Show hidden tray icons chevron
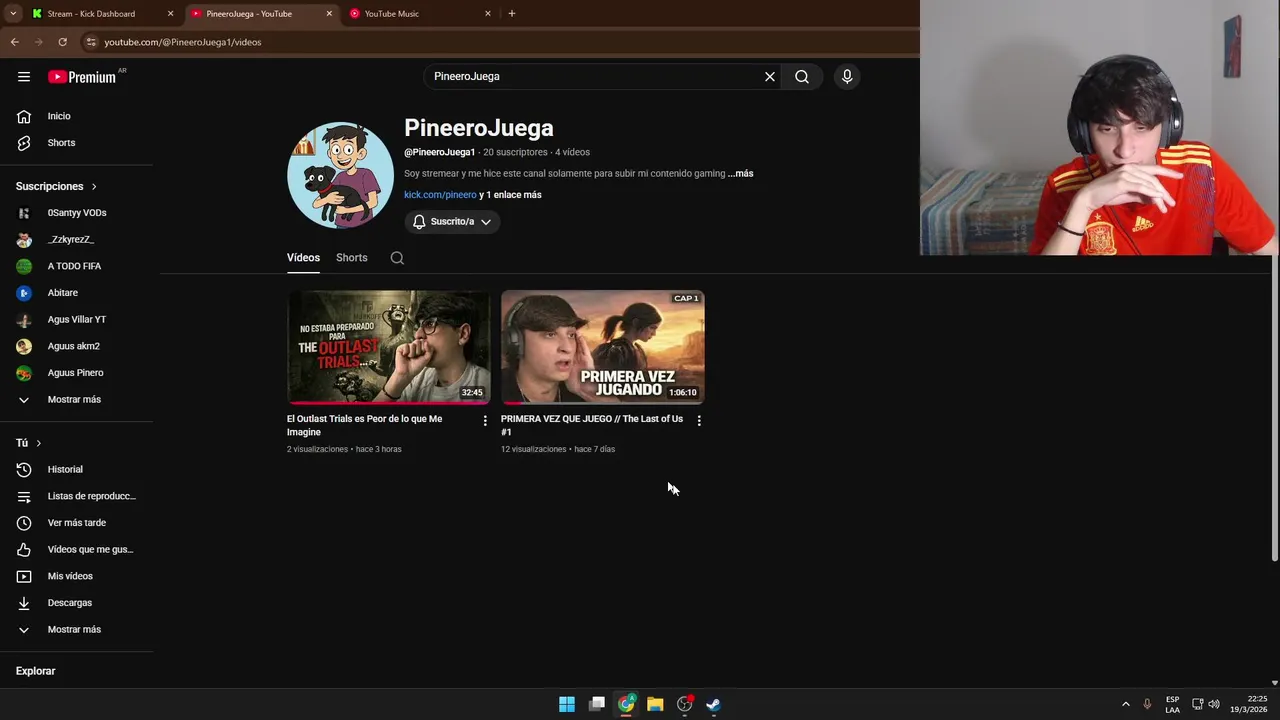1280x720 pixels. (x=1125, y=704)
